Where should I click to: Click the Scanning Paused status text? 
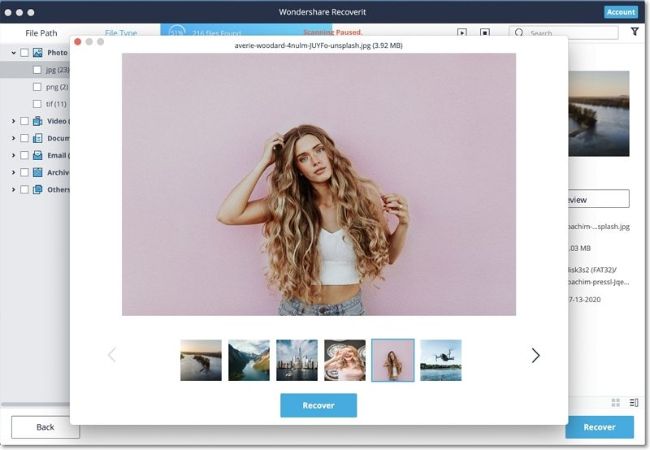click(332, 32)
